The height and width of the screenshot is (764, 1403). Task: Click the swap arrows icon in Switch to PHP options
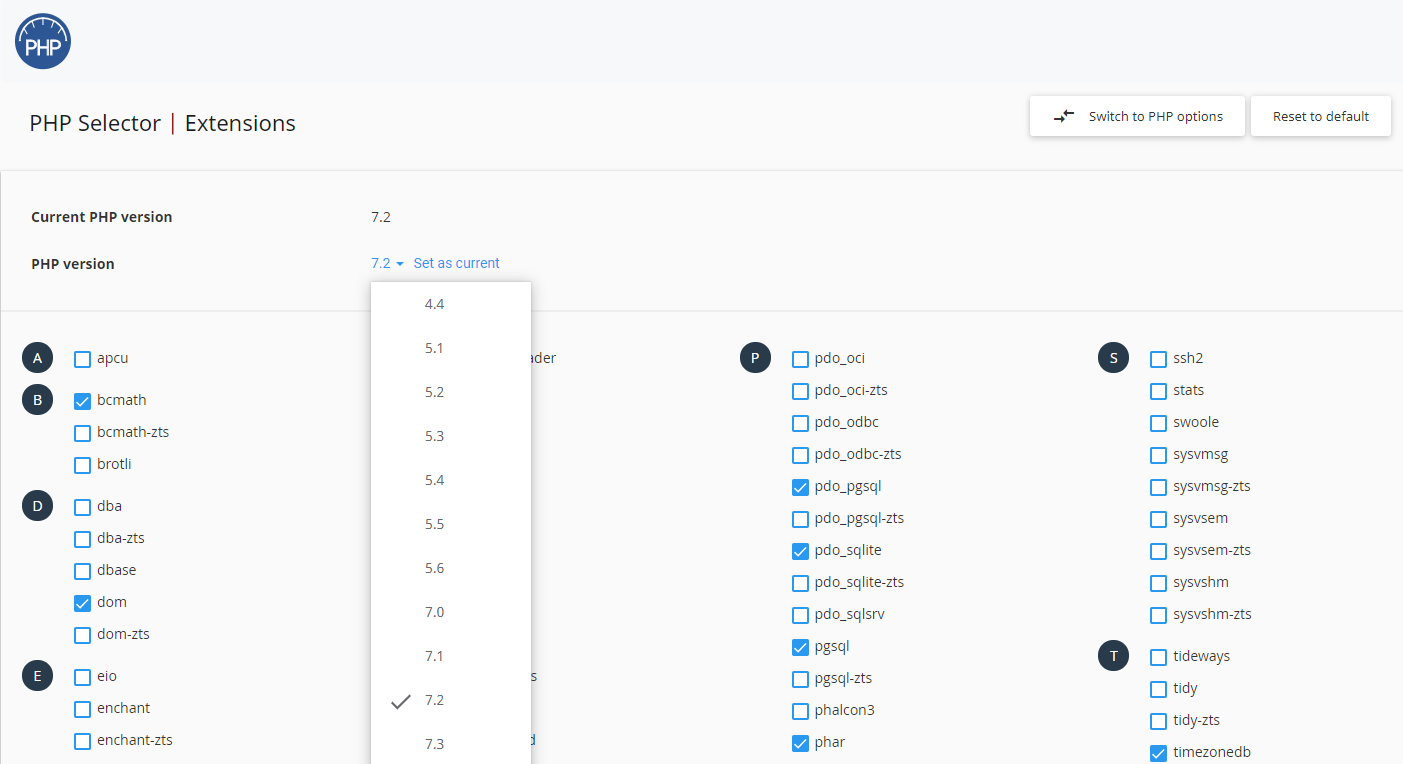click(x=1064, y=116)
